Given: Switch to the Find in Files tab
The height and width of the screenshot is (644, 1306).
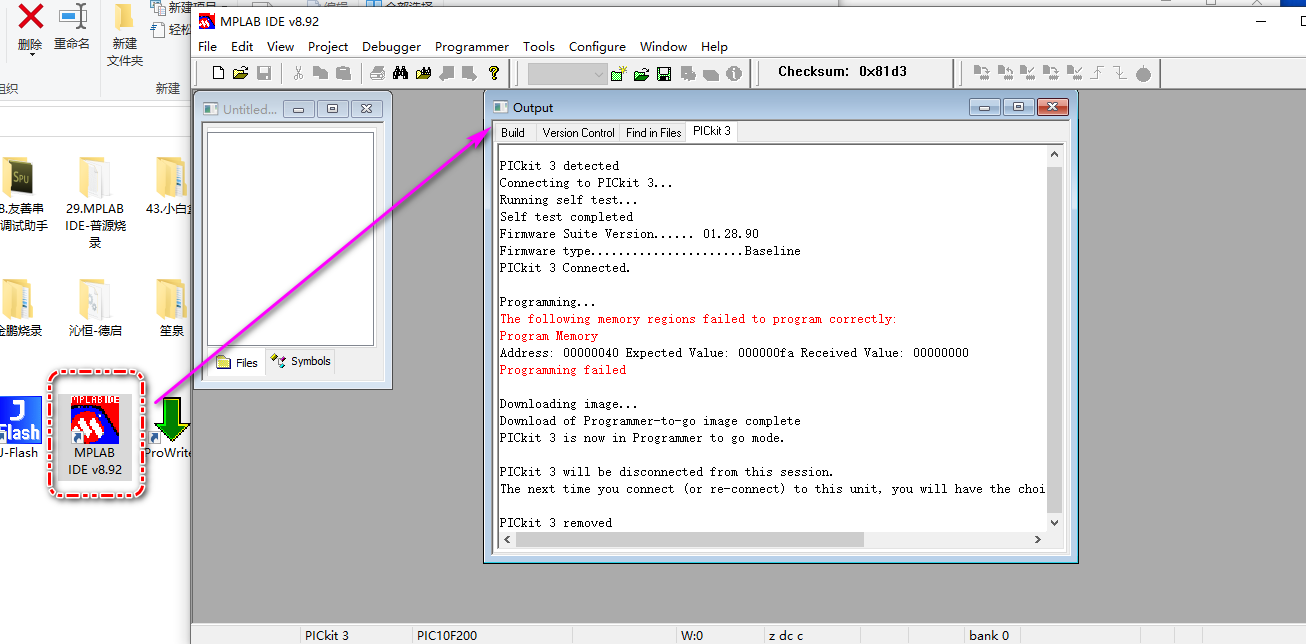Looking at the screenshot, I should click(x=653, y=132).
